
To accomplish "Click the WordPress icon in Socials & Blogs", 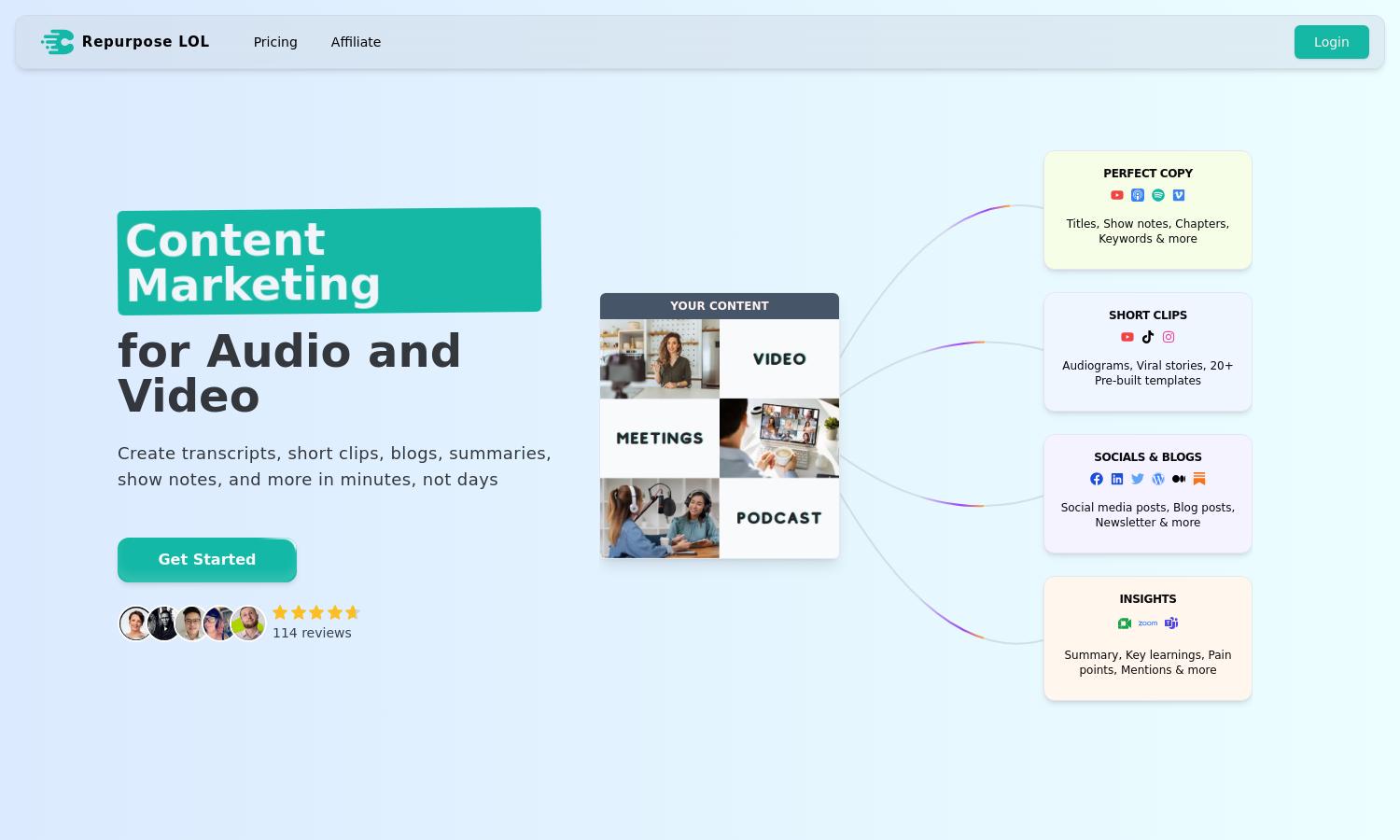I will pyautogui.click(x=1158, y=479).
